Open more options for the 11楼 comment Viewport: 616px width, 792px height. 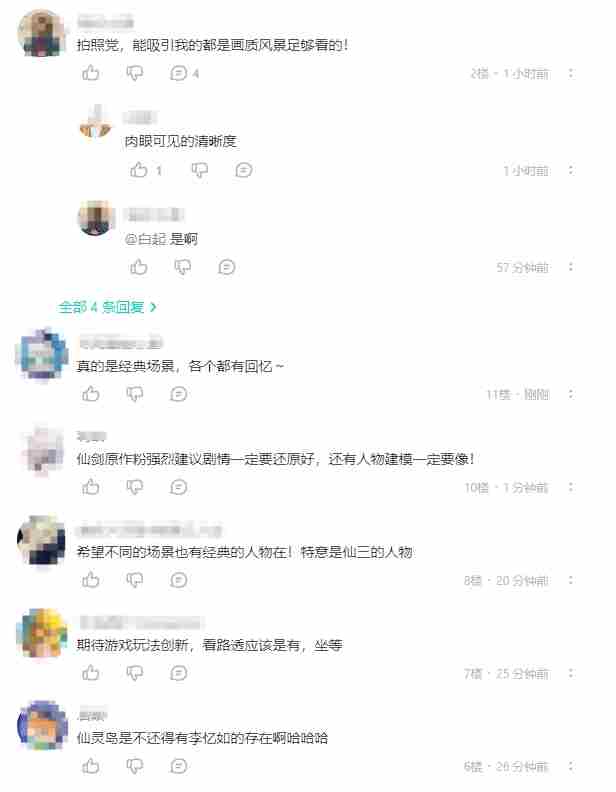[x=571, y=394]
